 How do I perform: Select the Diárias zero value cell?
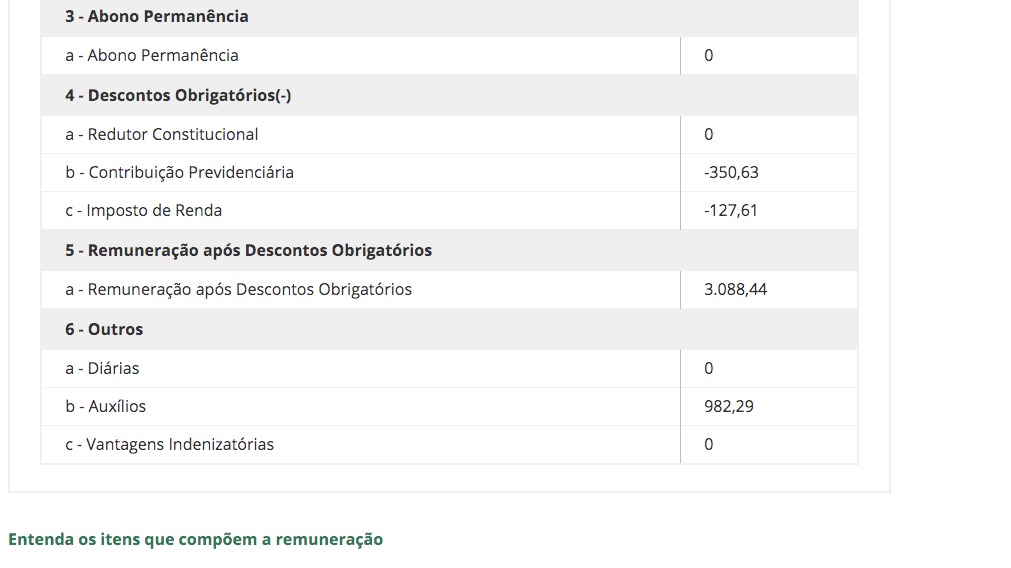769,368
